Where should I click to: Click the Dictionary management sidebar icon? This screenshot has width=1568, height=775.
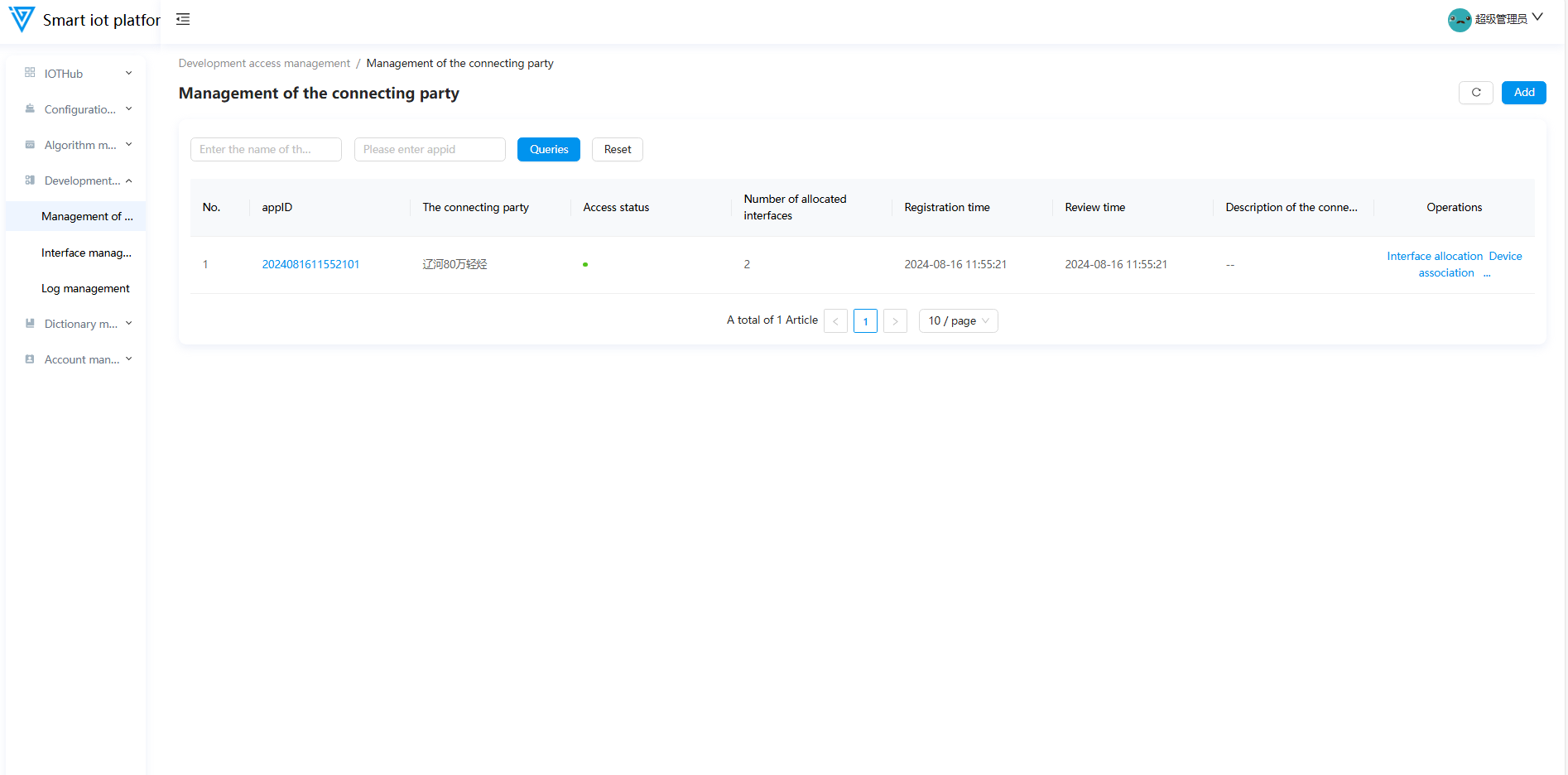point(30,324)
